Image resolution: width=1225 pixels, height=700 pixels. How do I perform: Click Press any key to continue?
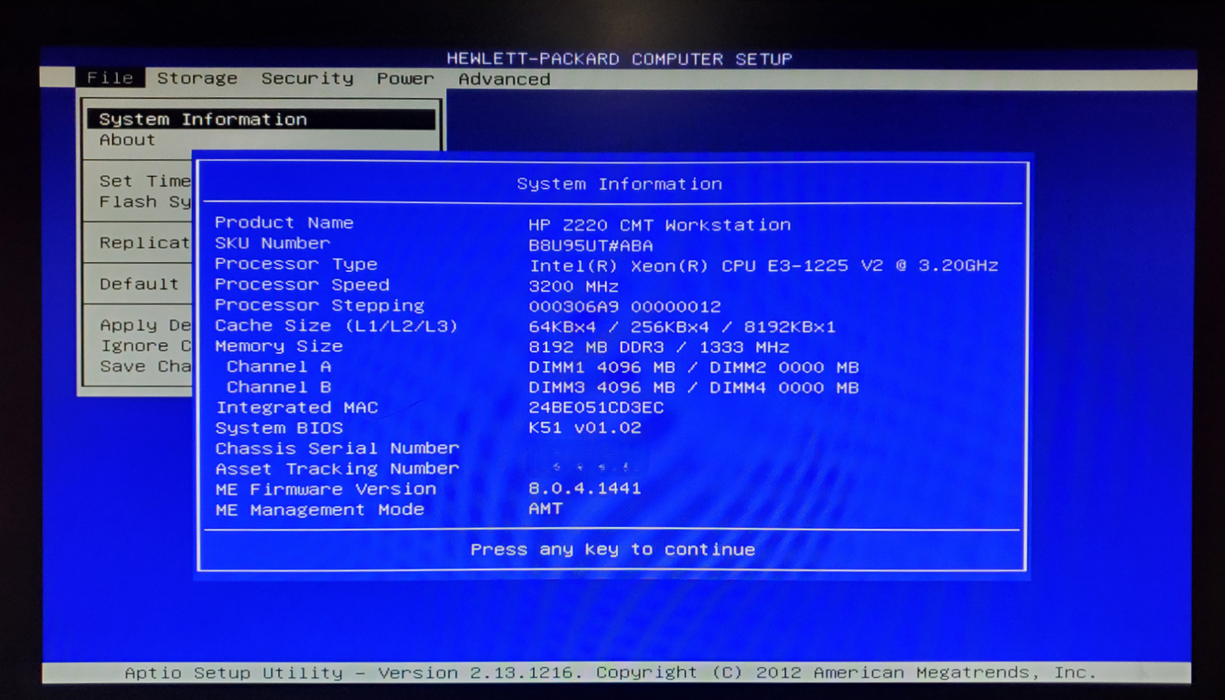[x=612, y=549]
